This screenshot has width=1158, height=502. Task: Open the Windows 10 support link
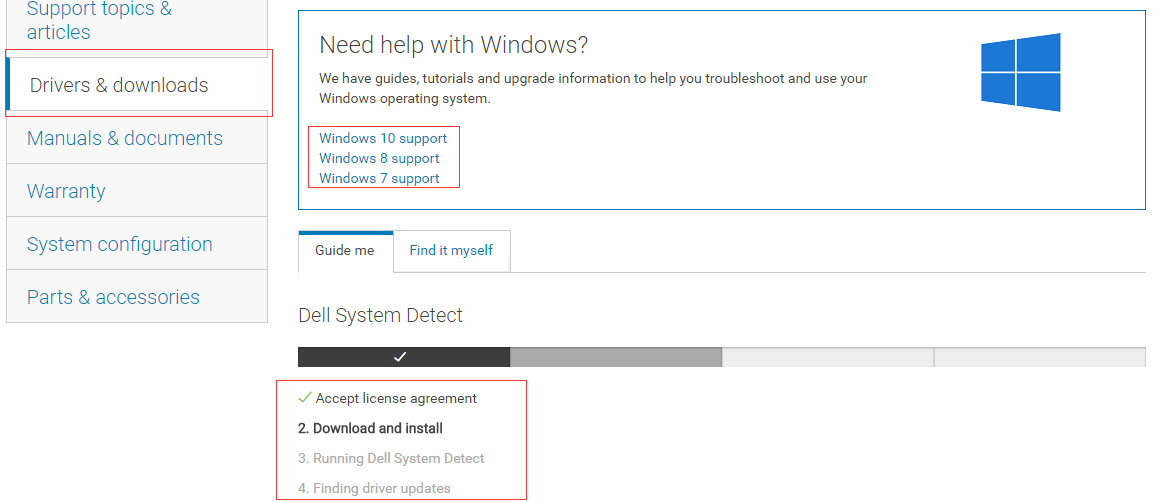tap(383, 138)
